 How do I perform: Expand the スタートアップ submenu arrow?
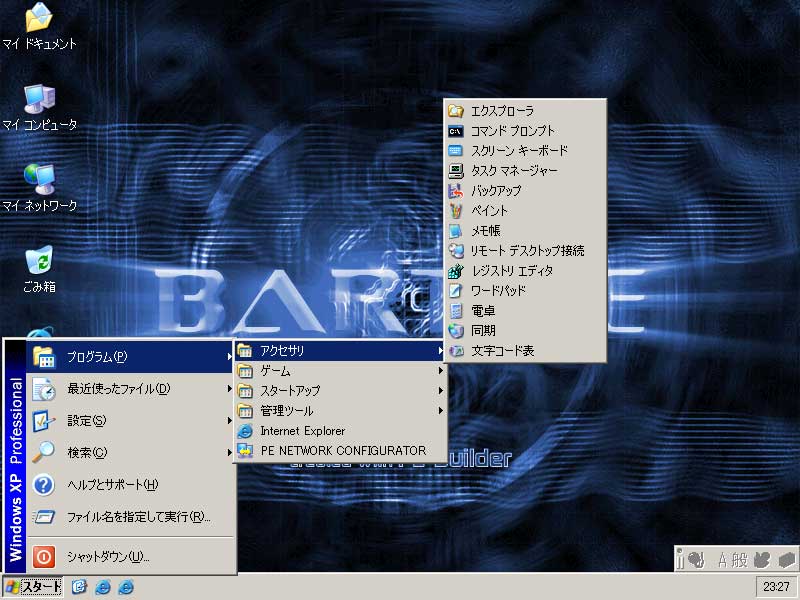[440, 391]
